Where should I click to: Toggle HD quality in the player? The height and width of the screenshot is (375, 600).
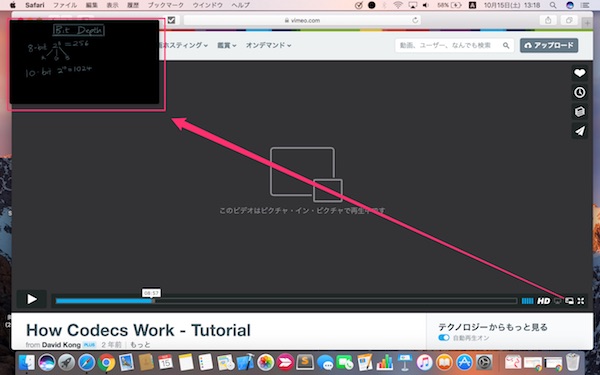(x=543, y=301)
